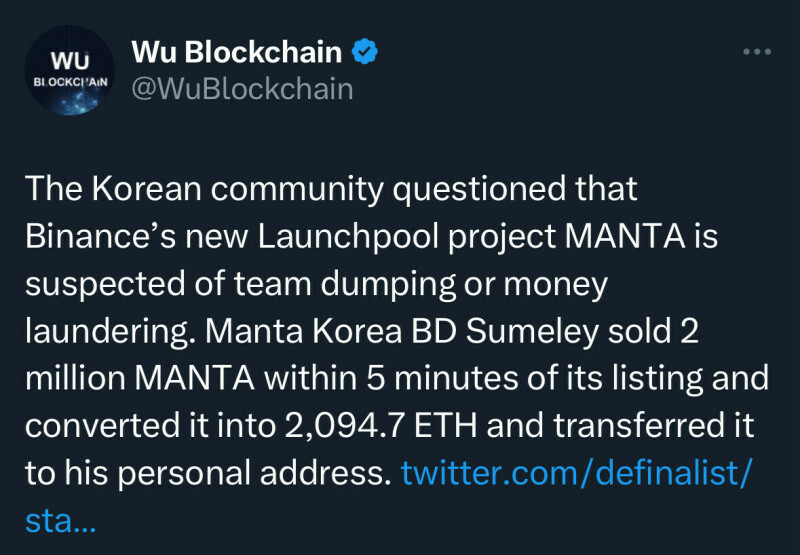Open the three-dots more options menu
Screen dimensions: 800x555
coord(757,52)
